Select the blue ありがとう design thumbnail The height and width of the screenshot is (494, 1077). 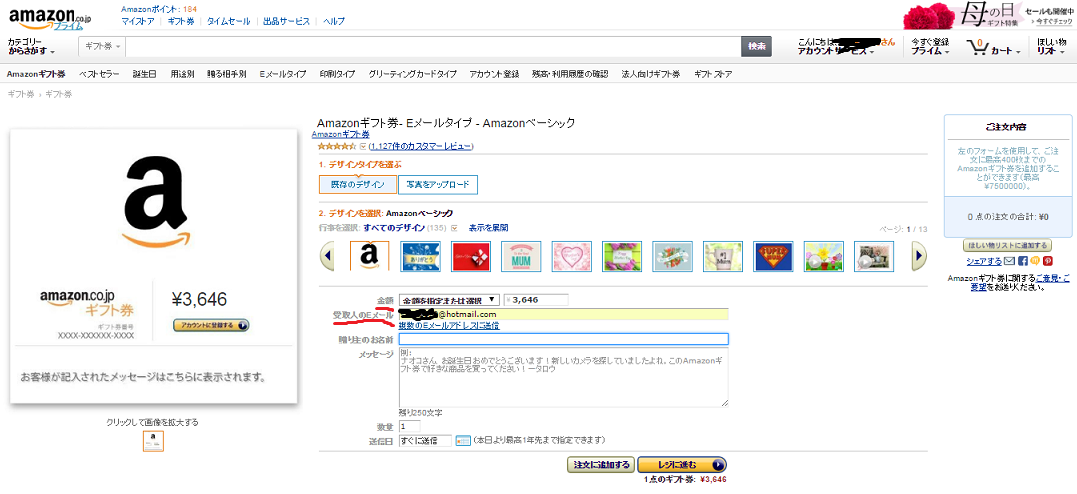point(420,256)
